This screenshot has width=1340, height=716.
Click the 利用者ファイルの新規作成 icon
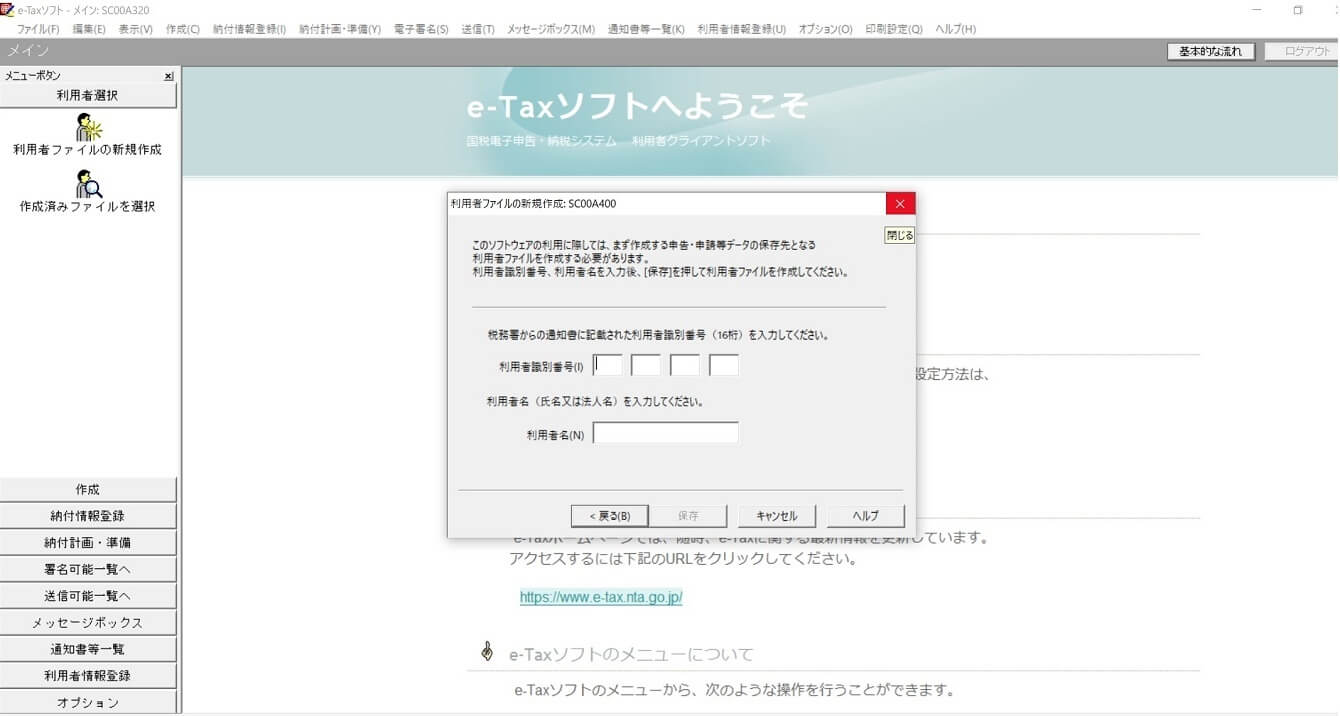pyautogui.click(x=88, y=127)
